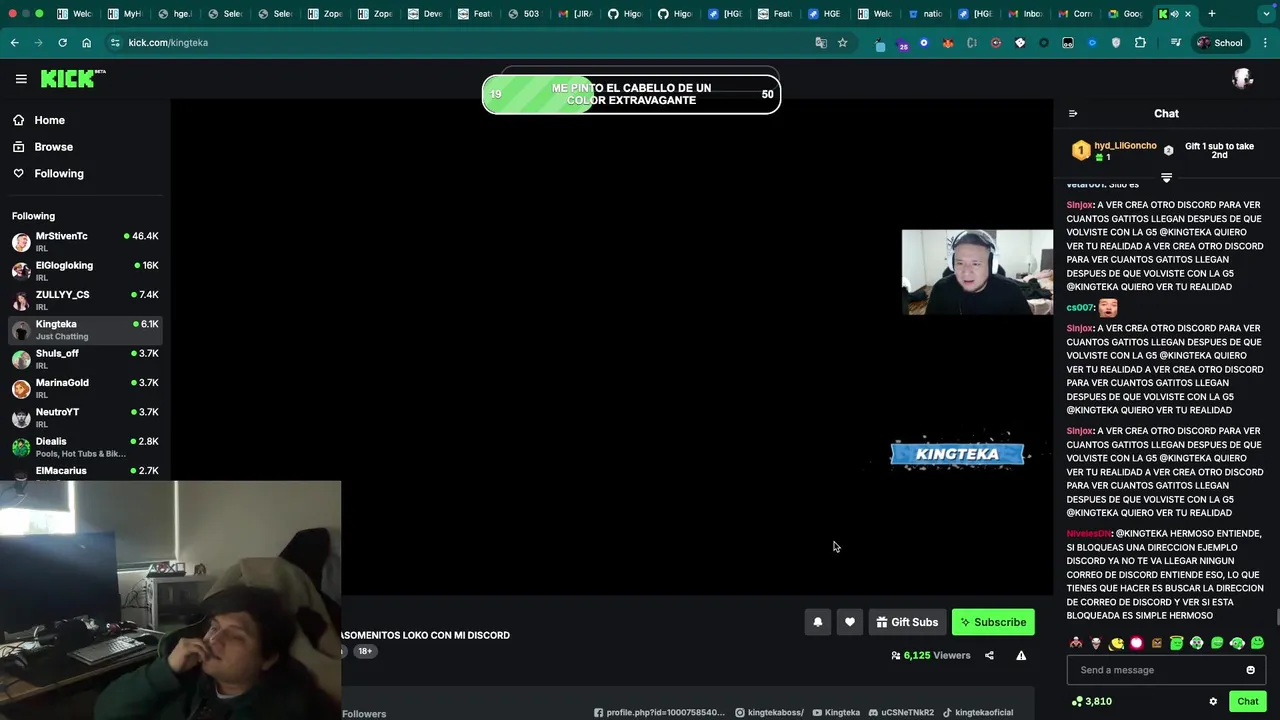Reload the browser page
Viewport: 1280px width, 720px height.
pos(62,43)
